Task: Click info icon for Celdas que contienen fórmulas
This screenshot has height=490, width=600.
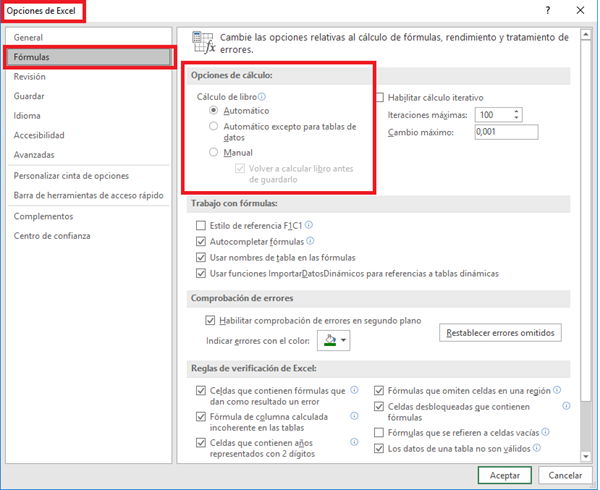Action: click(x=354, y=390)
